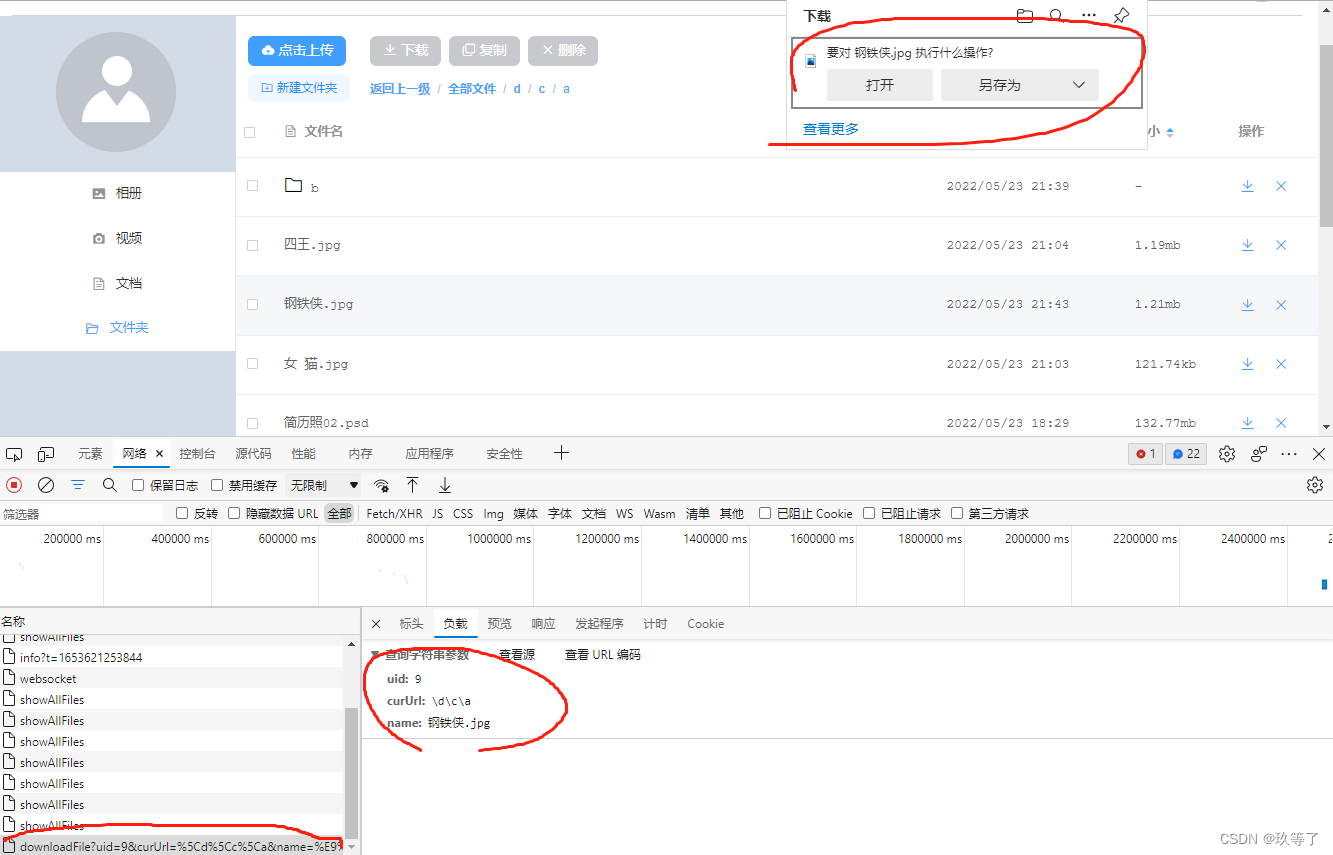1333x855 pixels.
Task: Download 女 猫.jpg using its row arrow icon
Action: 1247,364
